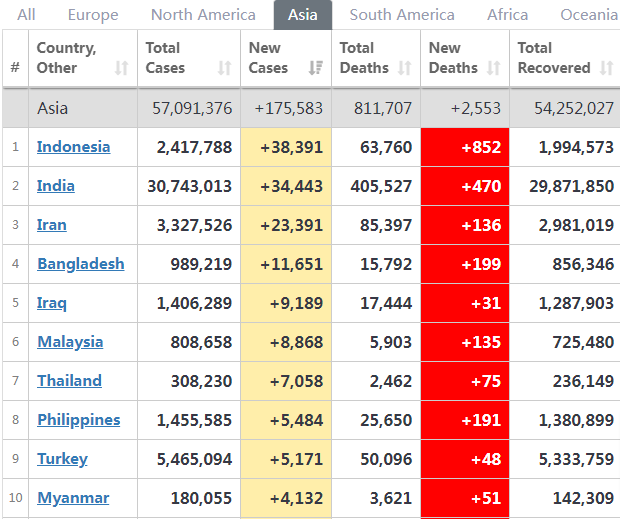
Task: Click the New Cases descending sort icon
Action: (316, 68)
